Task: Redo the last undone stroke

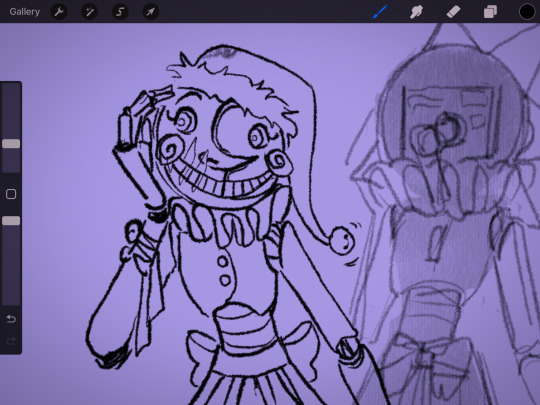Action: pyautogui.click(x=11, y=341)
